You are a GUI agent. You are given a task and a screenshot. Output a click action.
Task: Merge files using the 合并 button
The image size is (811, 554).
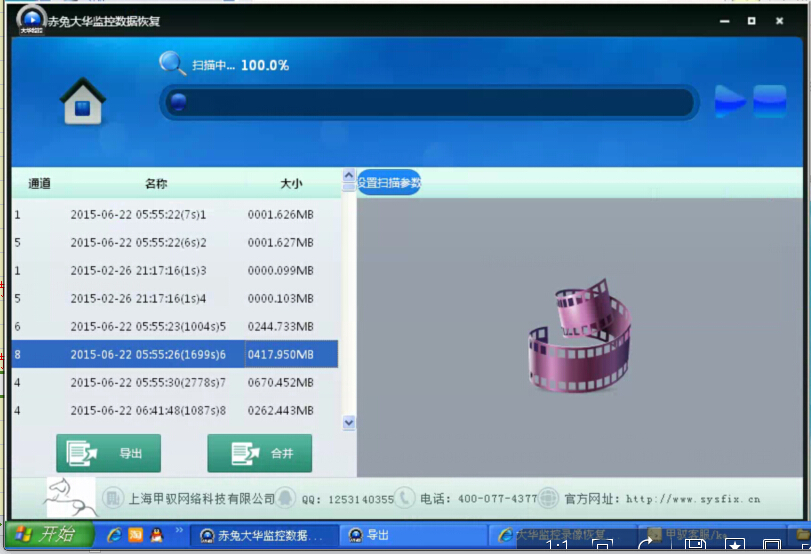pyautogui.click(x=260, y=453)
